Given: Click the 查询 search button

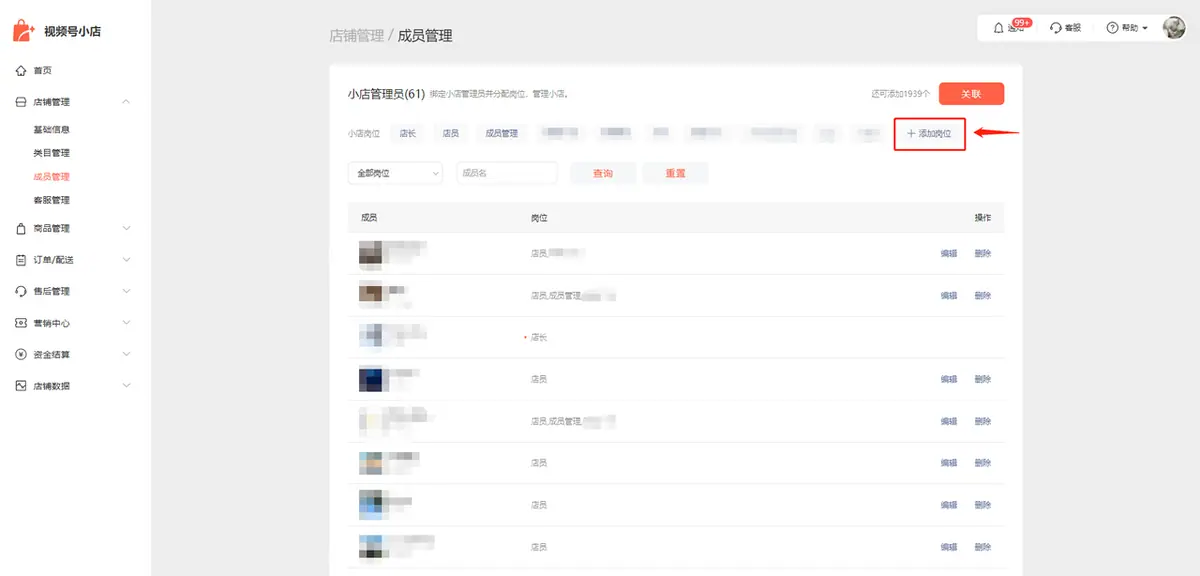Looking at the screenshot, I should (603, 173).
